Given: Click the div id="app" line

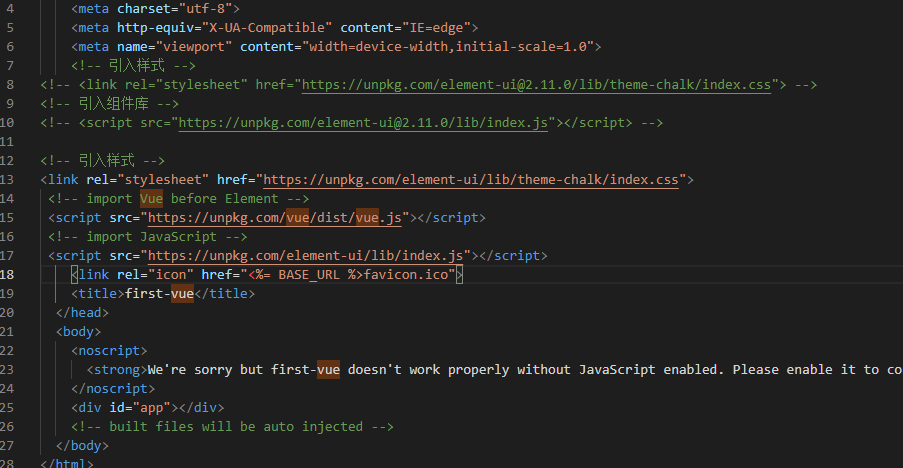Looking at the screenshot, I should [148, 408].
